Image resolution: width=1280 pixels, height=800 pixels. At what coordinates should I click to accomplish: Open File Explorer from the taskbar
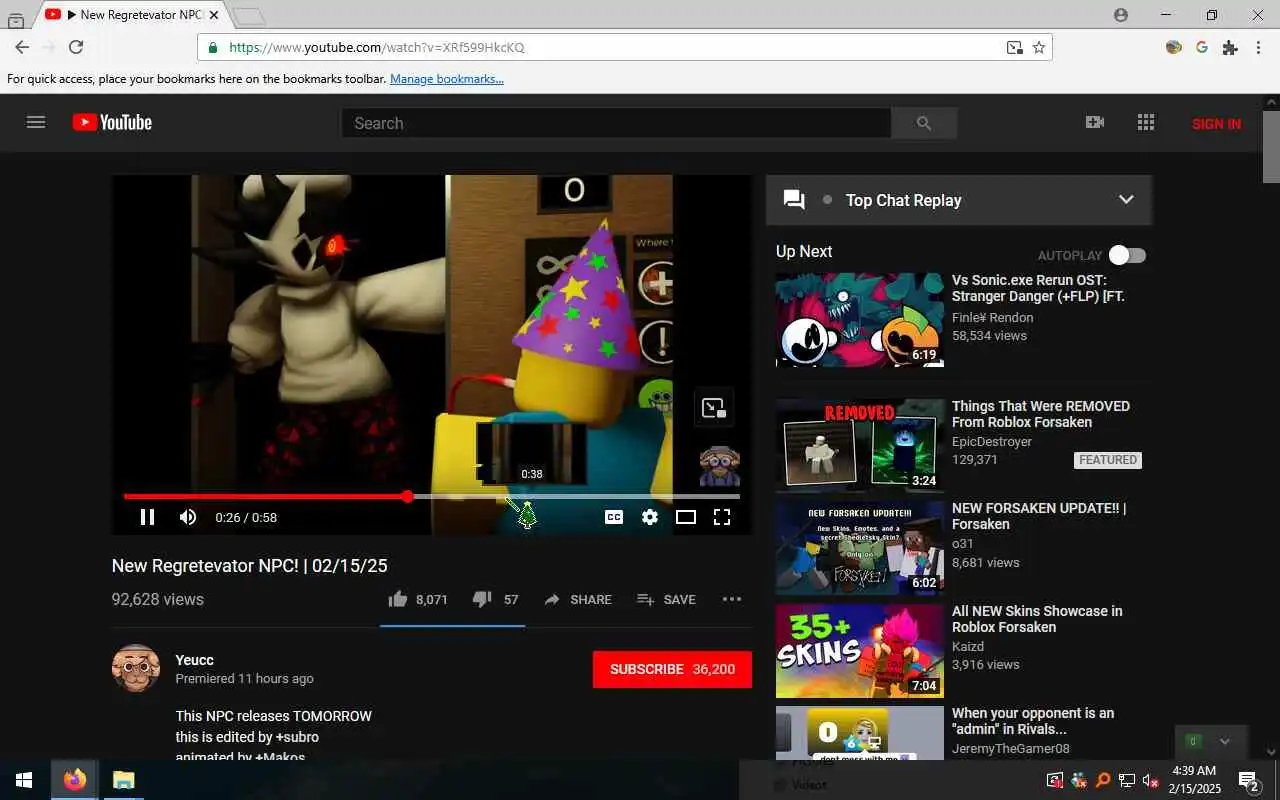(123, 780)
